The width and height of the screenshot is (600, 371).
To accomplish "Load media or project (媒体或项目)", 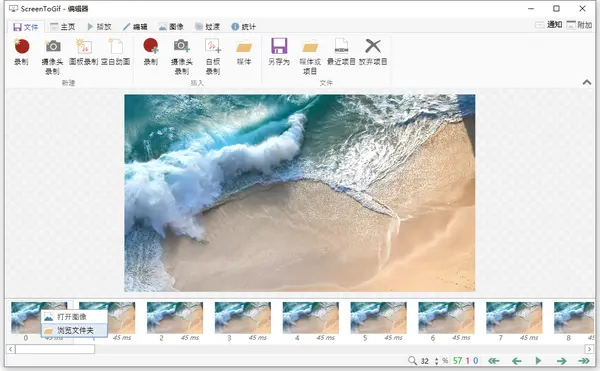I will tap(310, 56).
